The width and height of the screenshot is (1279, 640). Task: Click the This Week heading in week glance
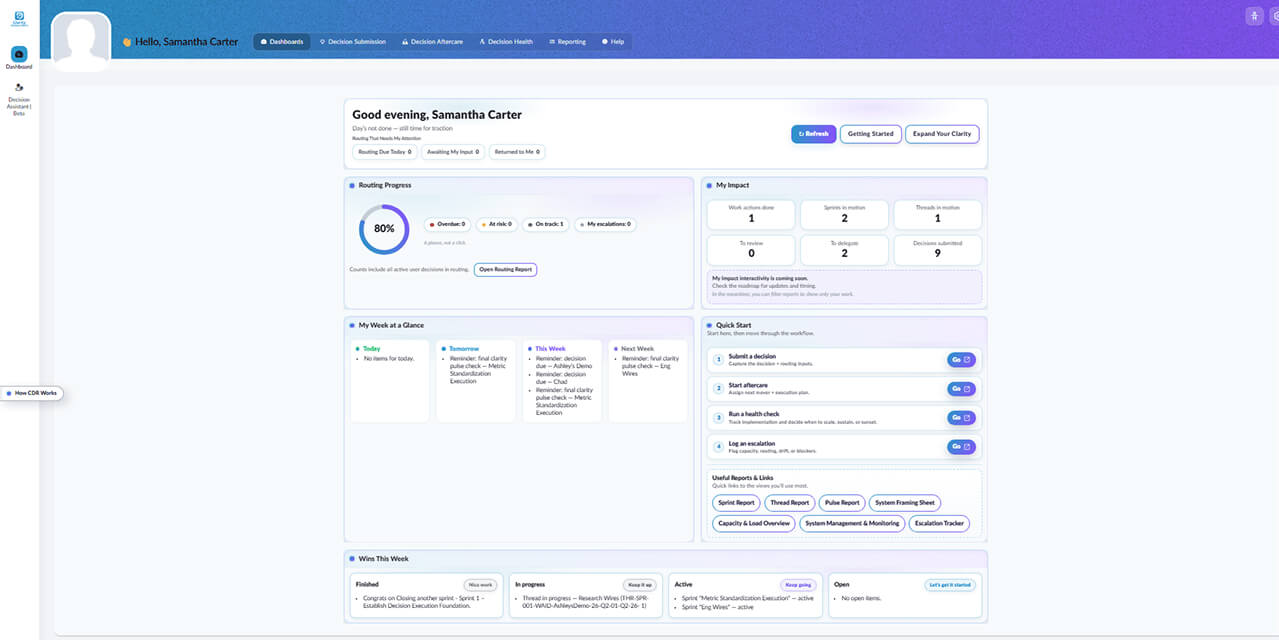(550, 349)
